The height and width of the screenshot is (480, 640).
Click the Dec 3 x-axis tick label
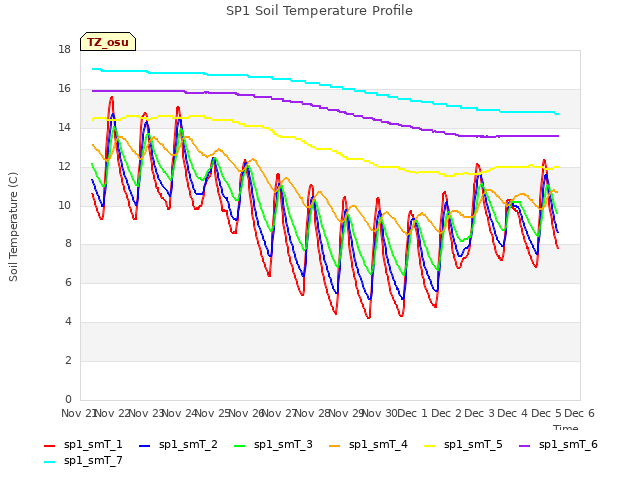(x=479, y=413)
